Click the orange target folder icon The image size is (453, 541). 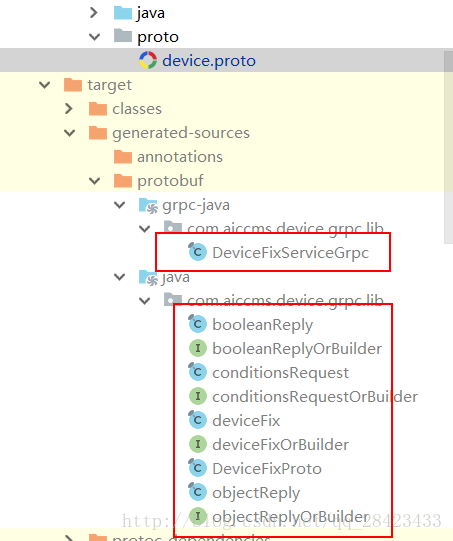click(x=73, y=85)
